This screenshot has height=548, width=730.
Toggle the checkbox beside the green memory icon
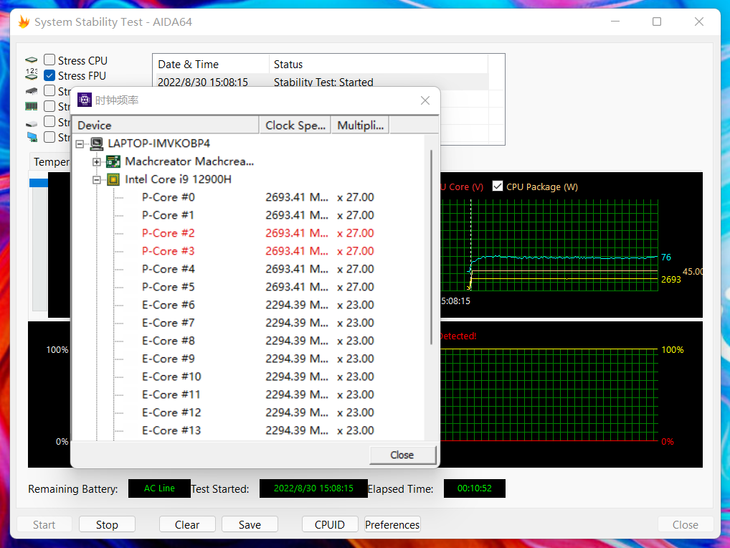tap(49, 106)
